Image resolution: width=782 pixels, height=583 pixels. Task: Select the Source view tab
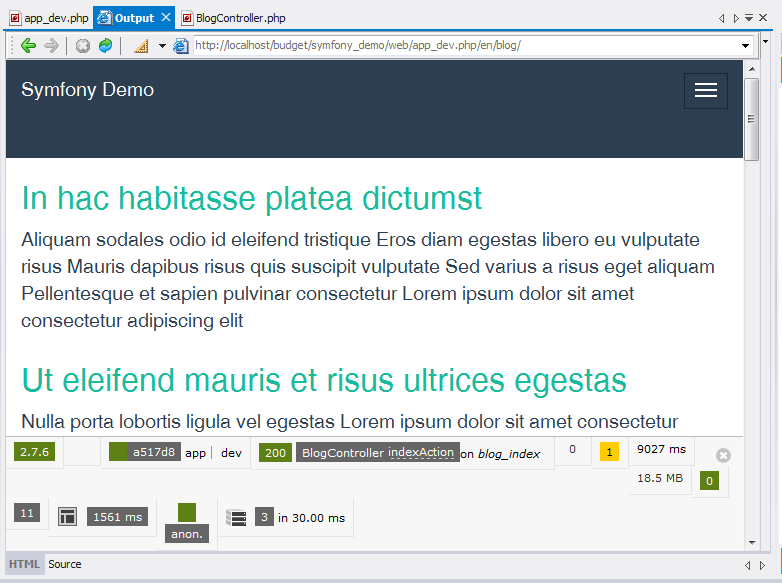click(65, 564)
